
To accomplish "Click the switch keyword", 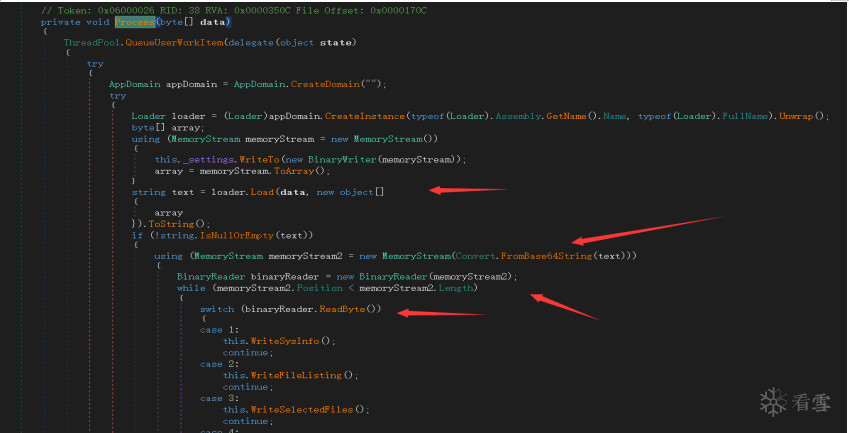I will (217, 309).
